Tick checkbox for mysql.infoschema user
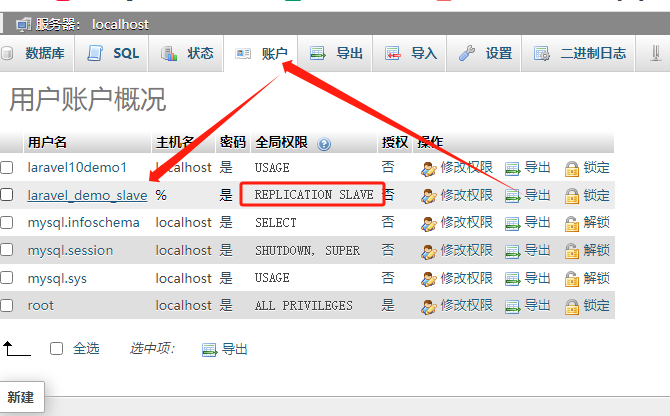The image size is (670, 416). (6, 223)
